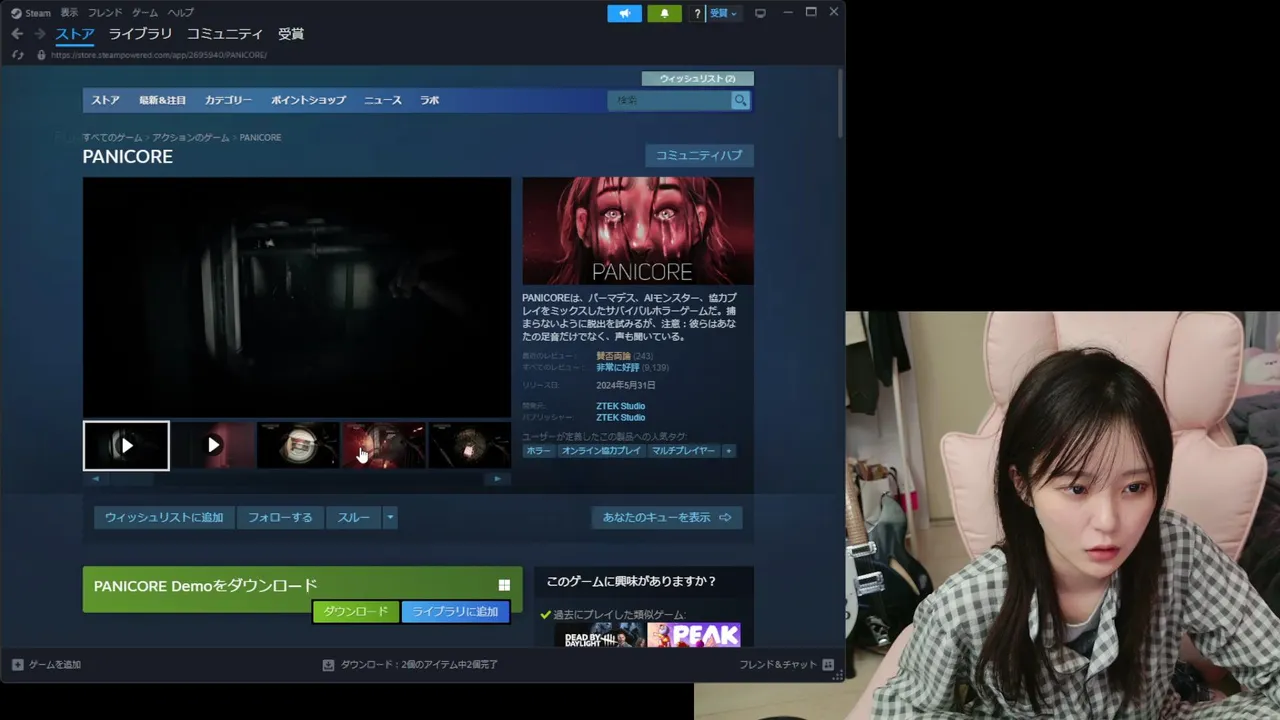Open the friends chat grid icon
This screenshot has height=720, width=1280.
pyautogui.click(x=828, y=664)
